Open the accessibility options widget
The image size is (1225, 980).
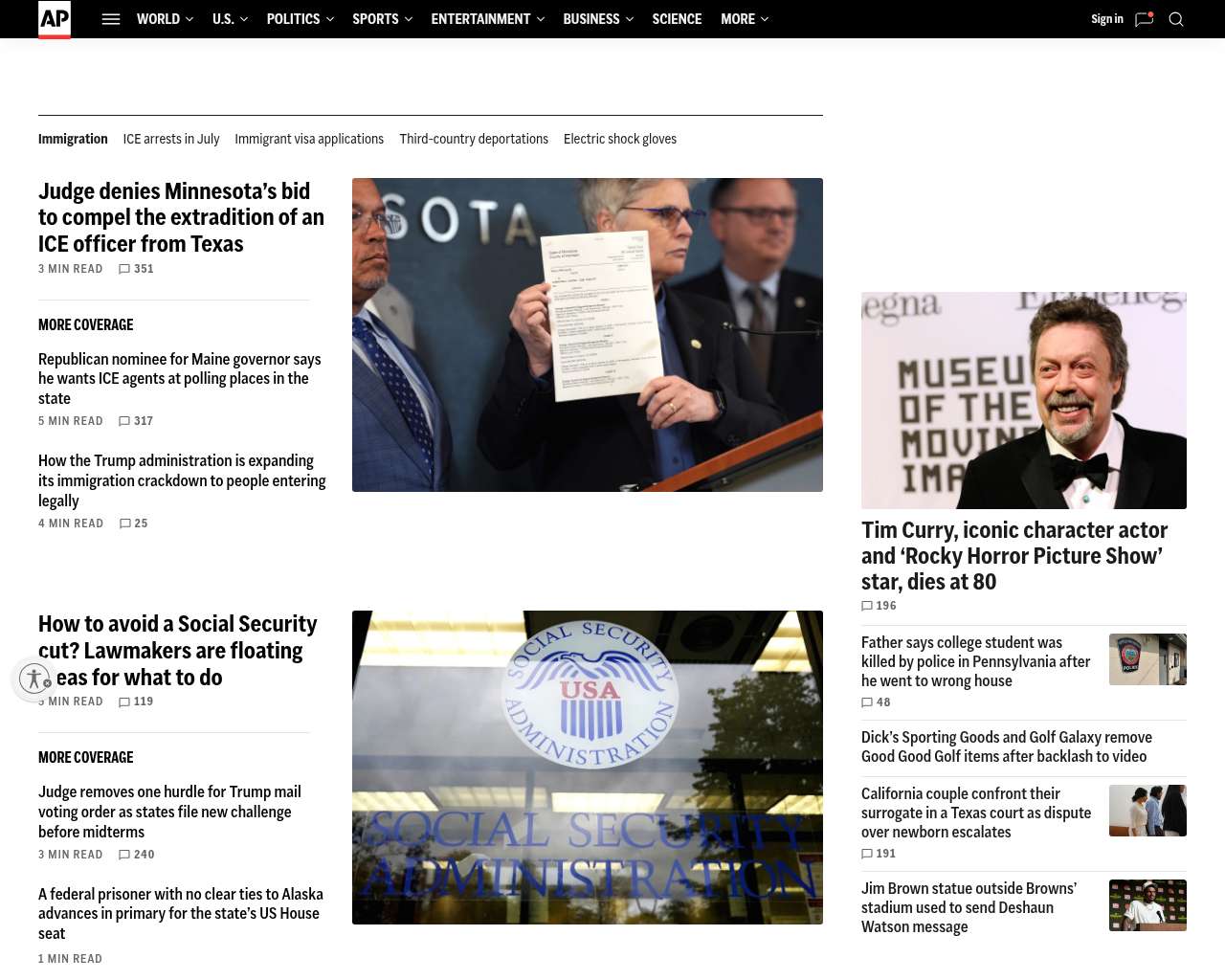(x=35, y=679)
